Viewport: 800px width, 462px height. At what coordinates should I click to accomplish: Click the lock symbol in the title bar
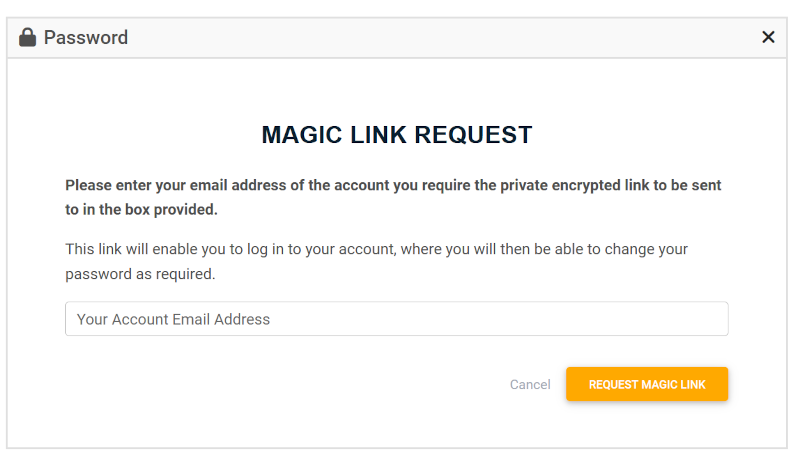tap(28, 38)
